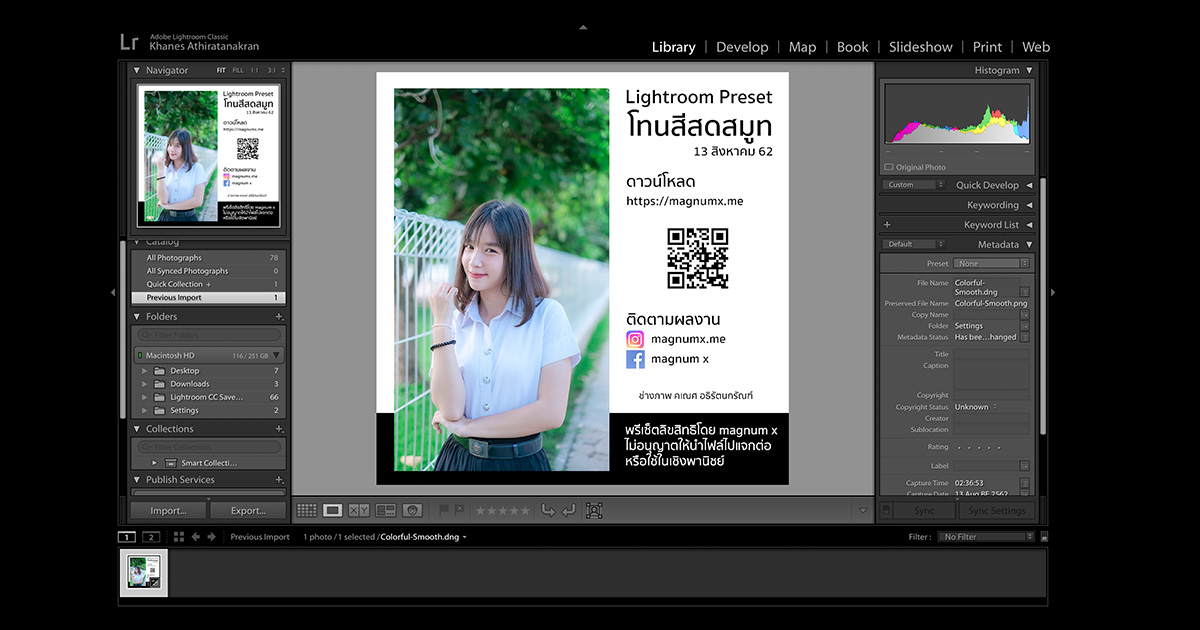The image size is (1200, 630).
Task: Go forward with filmstrip right arrow
Action: [x=211, y=537]
